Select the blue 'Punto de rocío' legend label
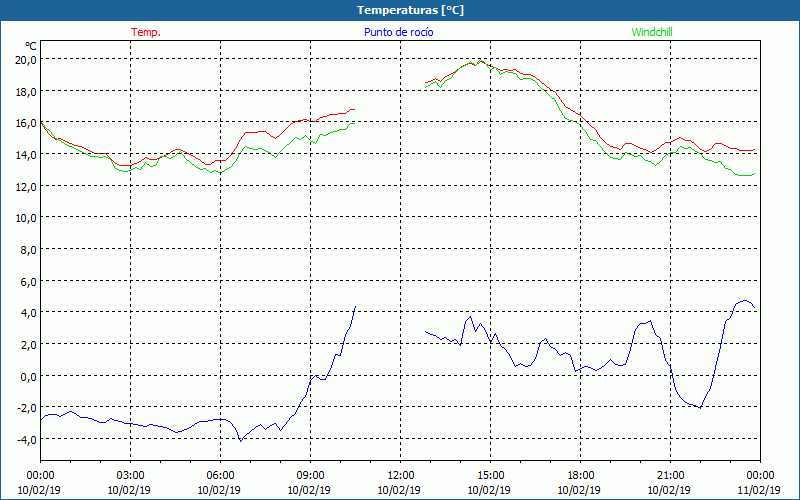 point(398,32)
